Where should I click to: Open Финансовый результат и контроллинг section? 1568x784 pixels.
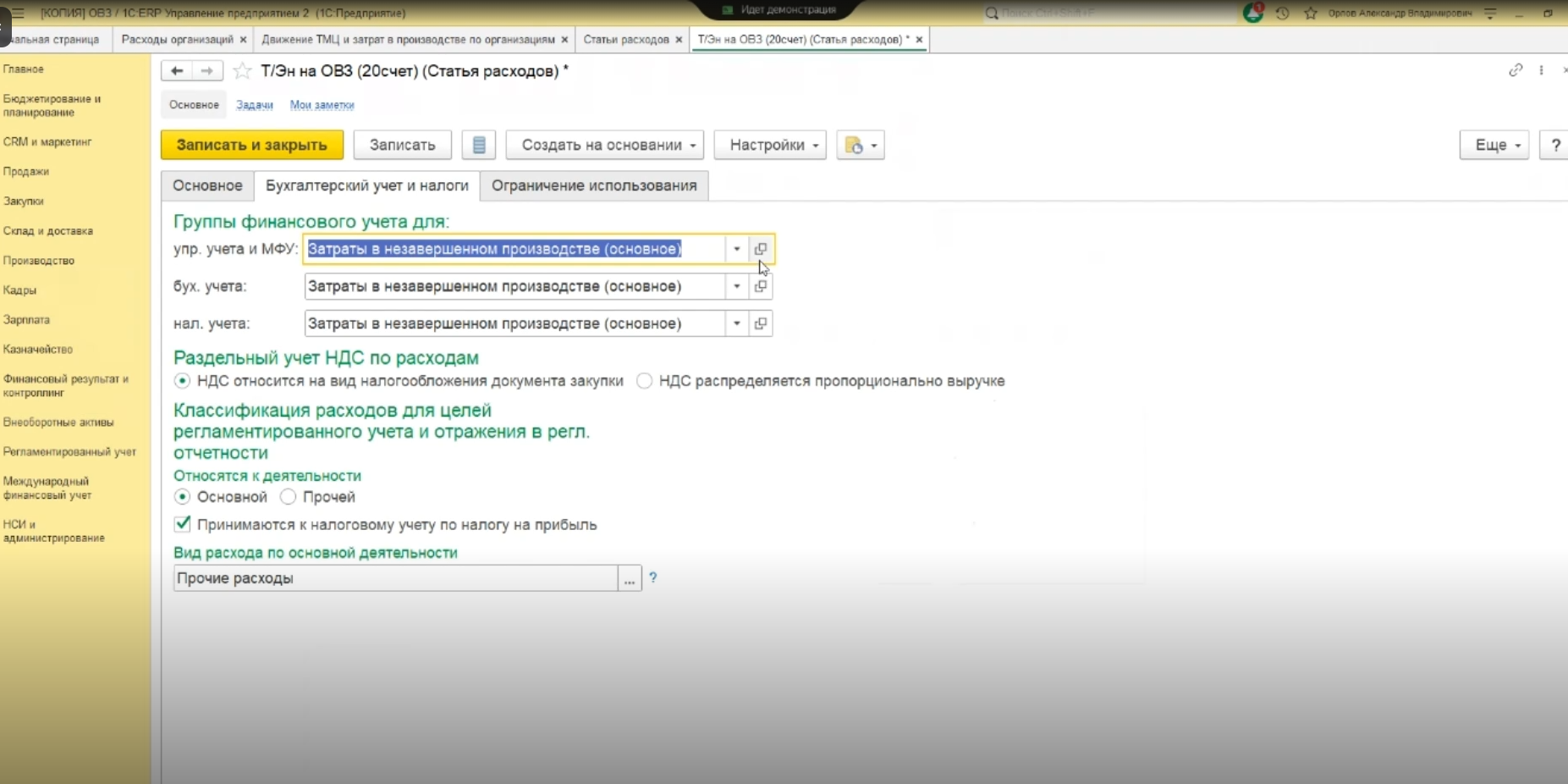66,386
